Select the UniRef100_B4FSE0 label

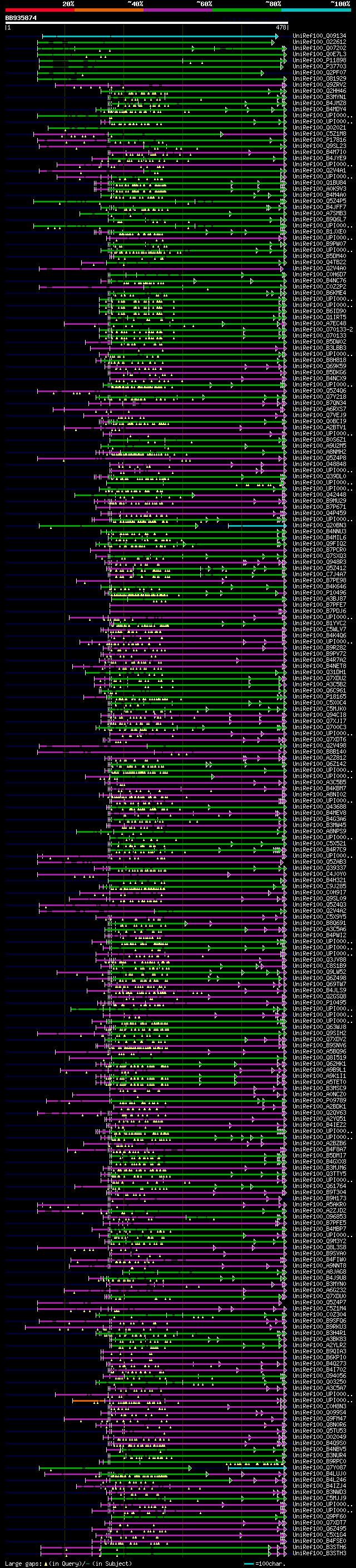pos(319,1541)
